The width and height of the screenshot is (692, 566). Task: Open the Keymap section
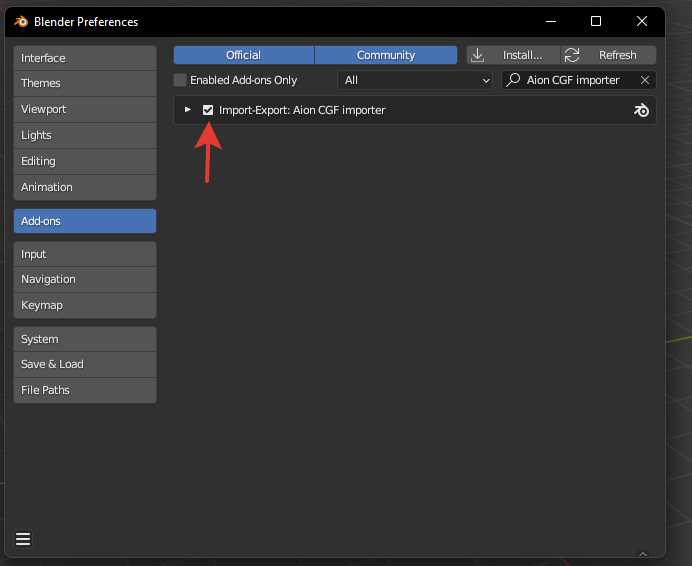point(85,305)
